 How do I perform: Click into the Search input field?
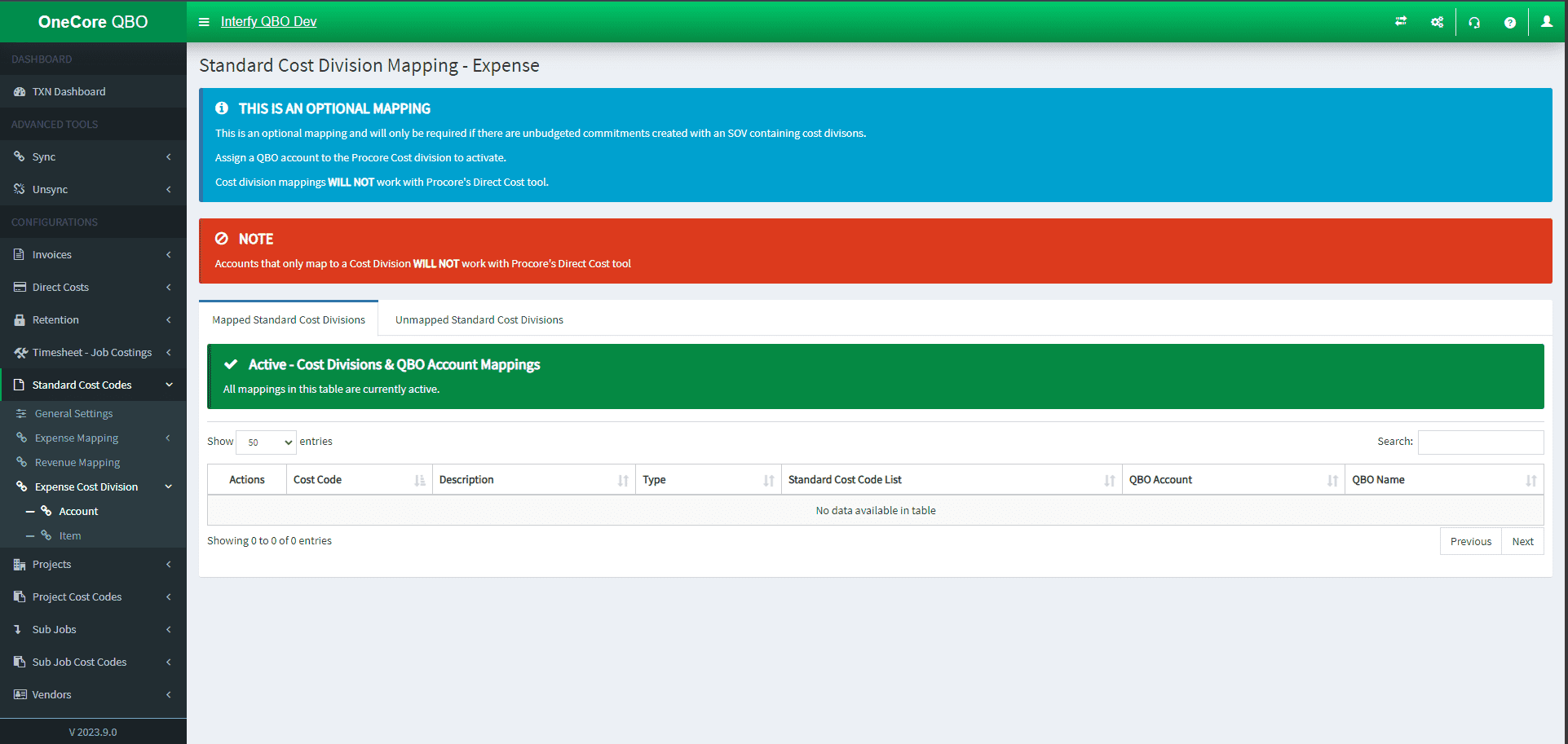pos(1480,442)
